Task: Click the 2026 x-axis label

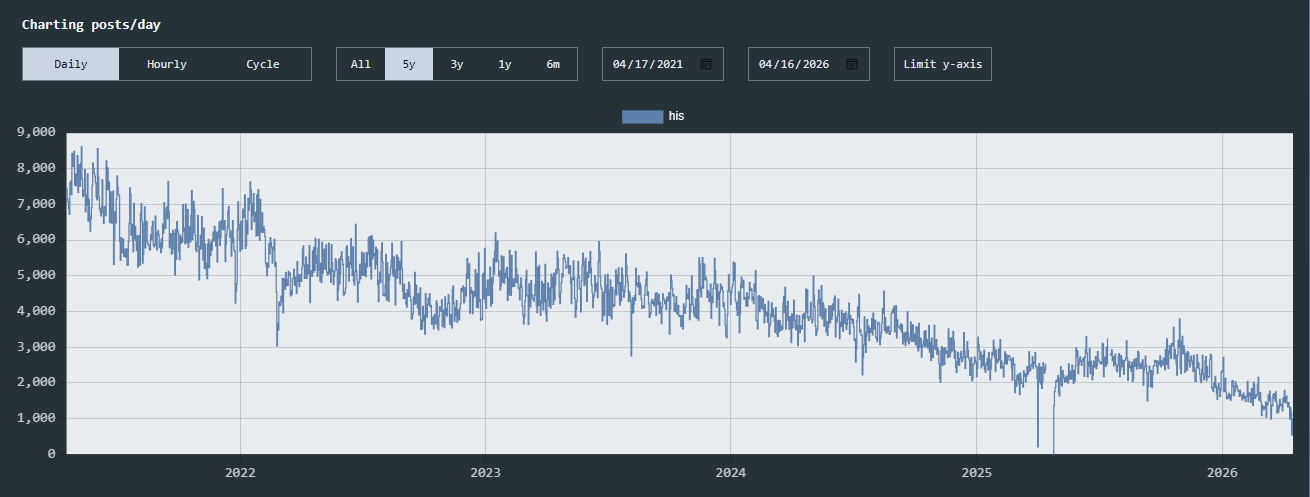Action: coord(1222,472)
